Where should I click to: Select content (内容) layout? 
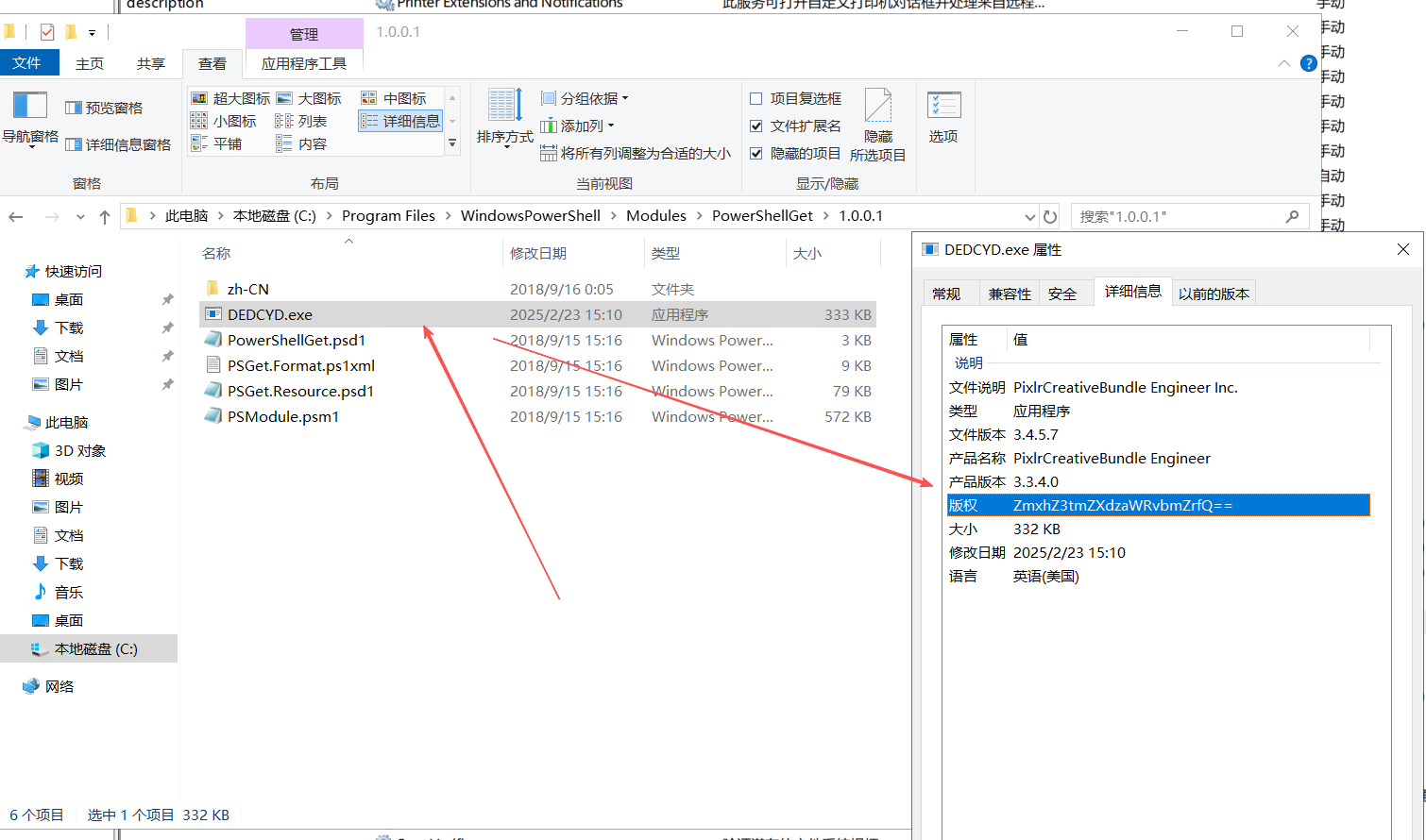301,143
